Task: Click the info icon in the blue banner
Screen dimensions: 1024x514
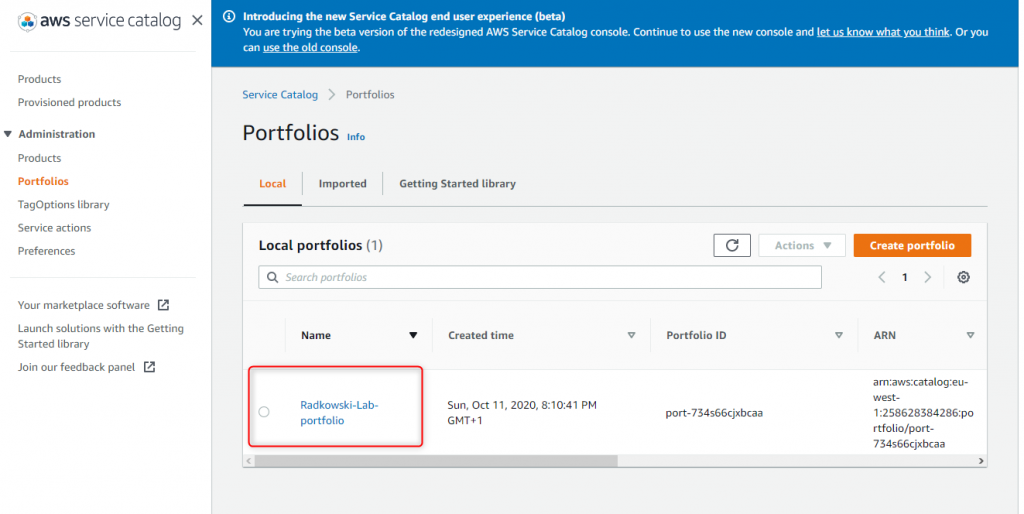Action: coord(229,16)
